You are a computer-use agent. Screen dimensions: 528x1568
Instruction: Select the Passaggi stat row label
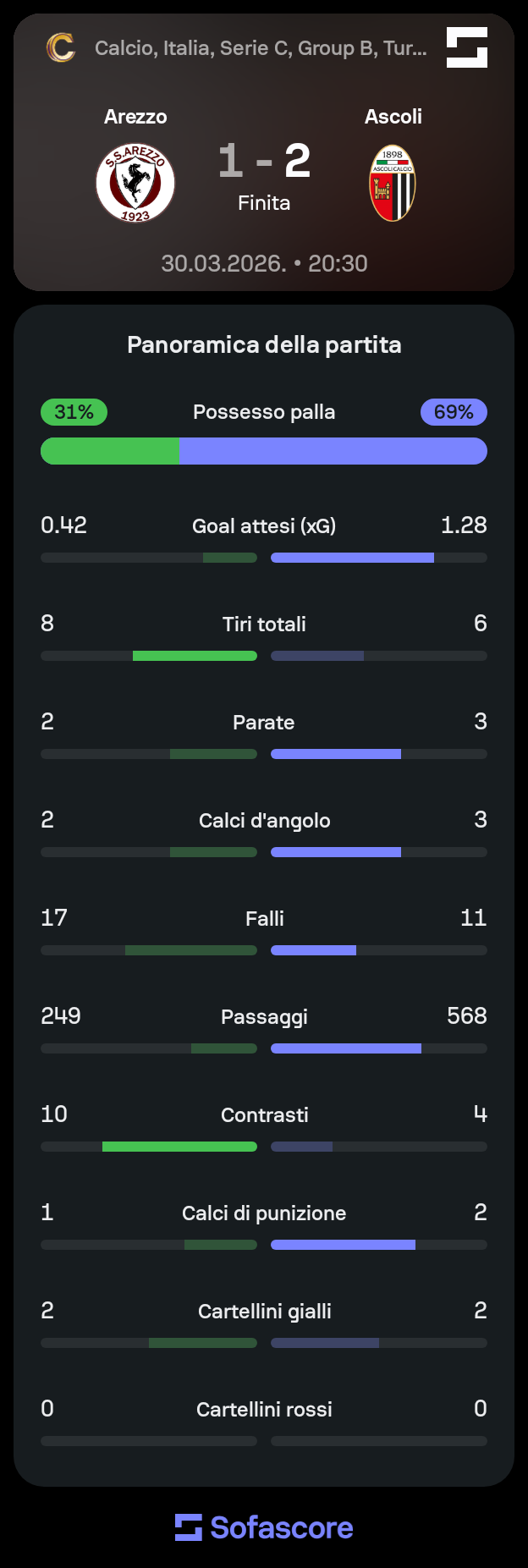click(264, 1017)
